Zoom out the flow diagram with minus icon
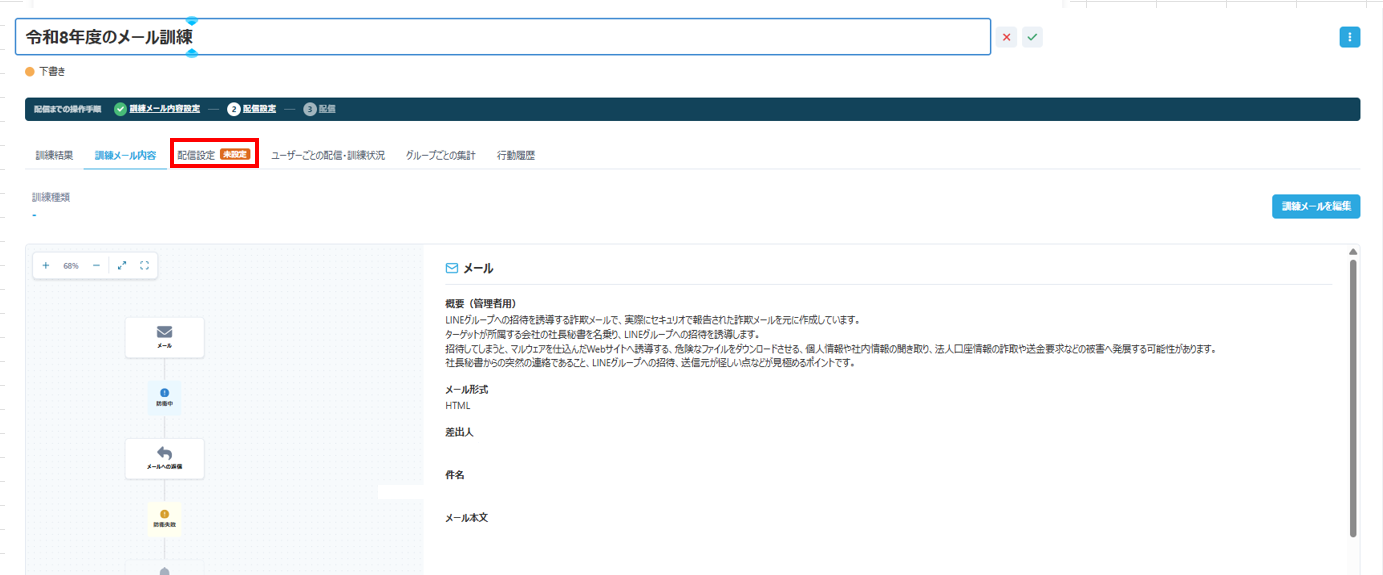Viewport: 1383px width, 575px height. (x=96, y=266)
